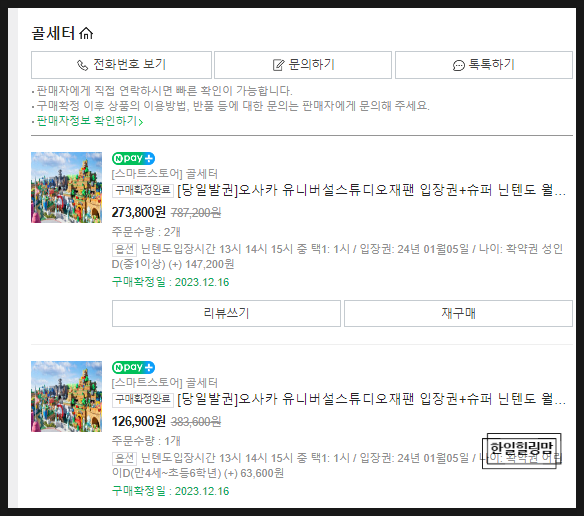Click the 전화번호 보기 button

pyautogui.click(x=121, y=65)
